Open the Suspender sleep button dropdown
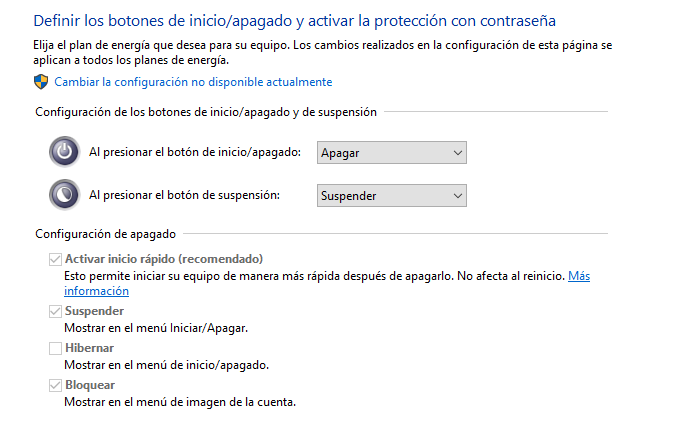This screenshot has height=441, width=686. click(x=392, y=196)
